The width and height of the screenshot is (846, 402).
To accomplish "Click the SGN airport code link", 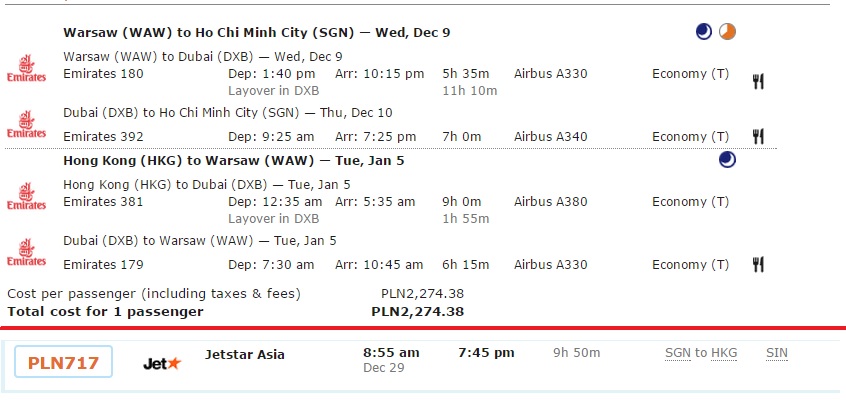I will [678, 353].
